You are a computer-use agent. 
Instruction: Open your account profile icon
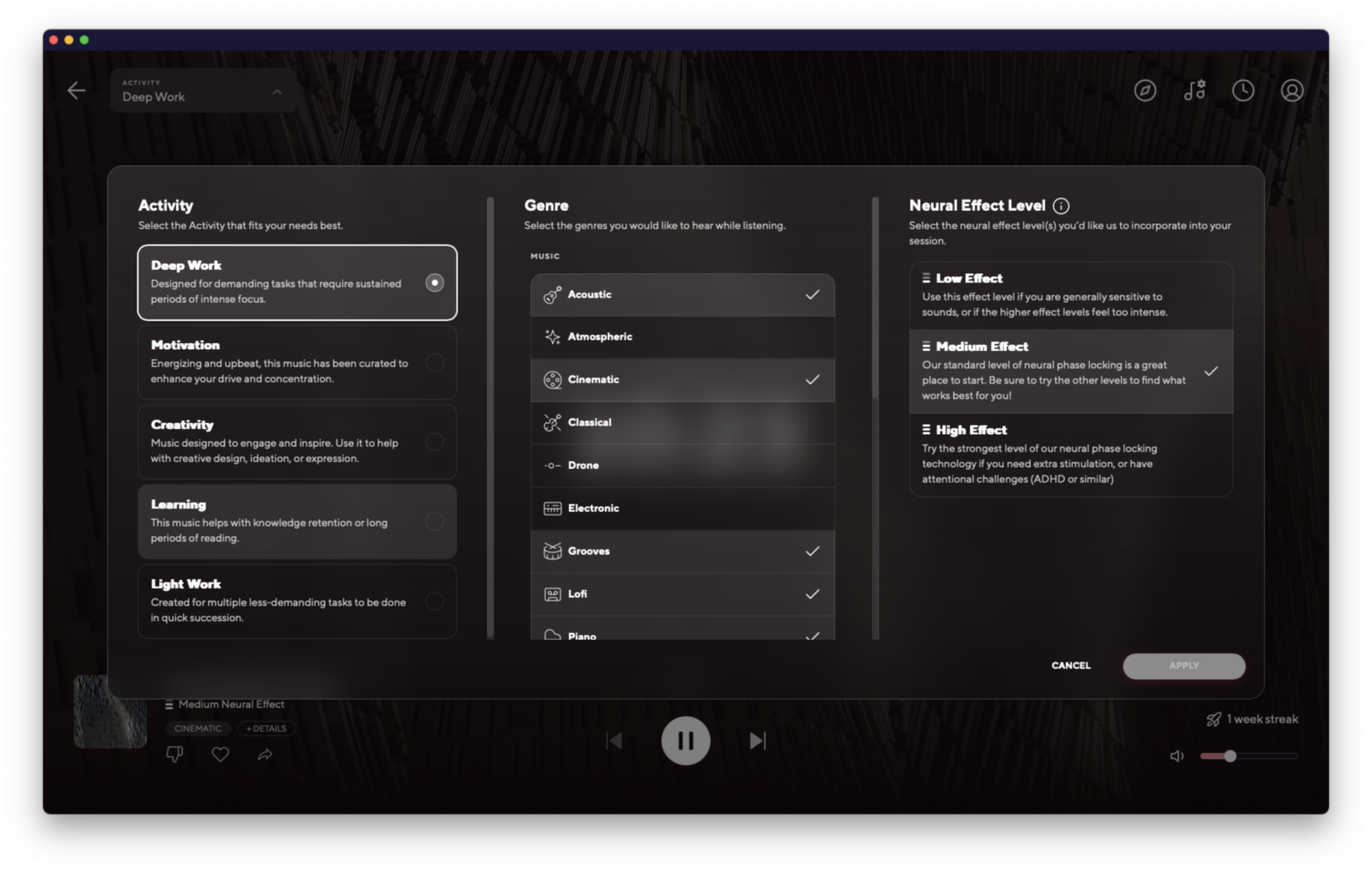click(x=1292, y=90)
